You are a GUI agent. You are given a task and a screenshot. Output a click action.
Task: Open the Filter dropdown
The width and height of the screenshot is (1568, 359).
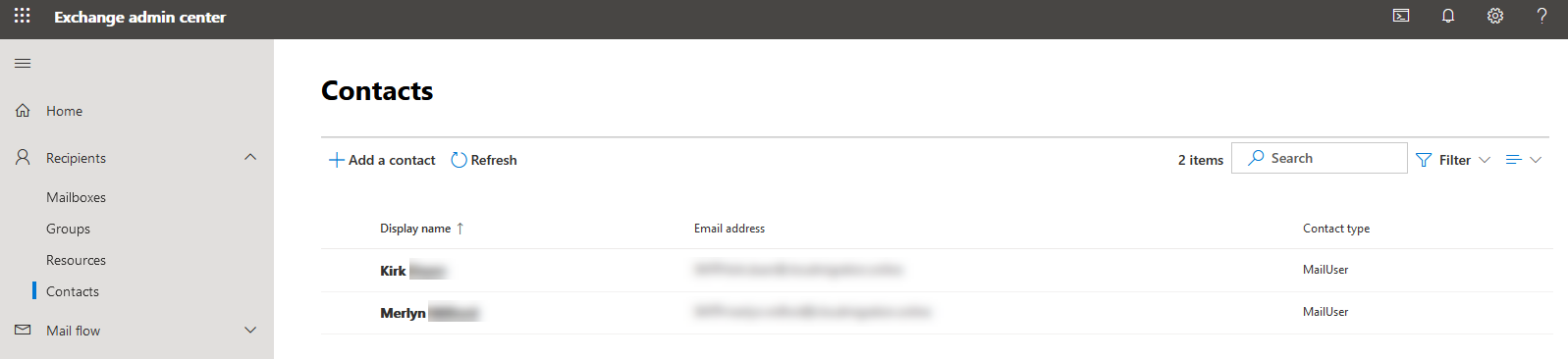click(1453, 160)
